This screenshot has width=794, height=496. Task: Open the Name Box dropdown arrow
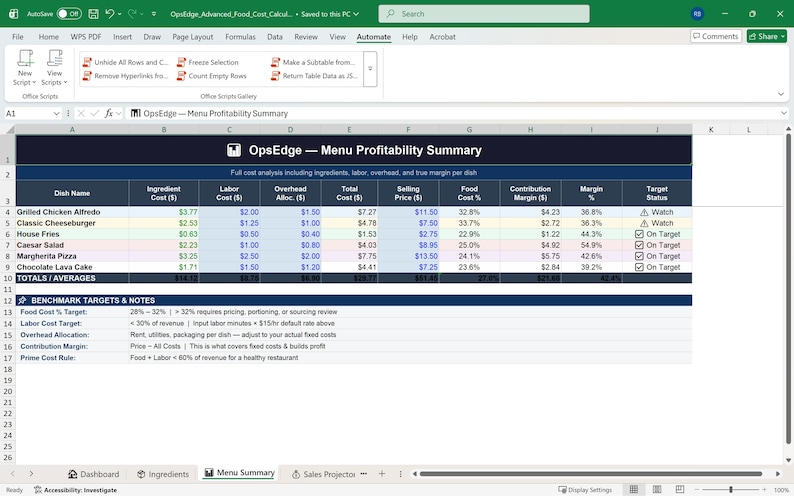click(56, 113)
